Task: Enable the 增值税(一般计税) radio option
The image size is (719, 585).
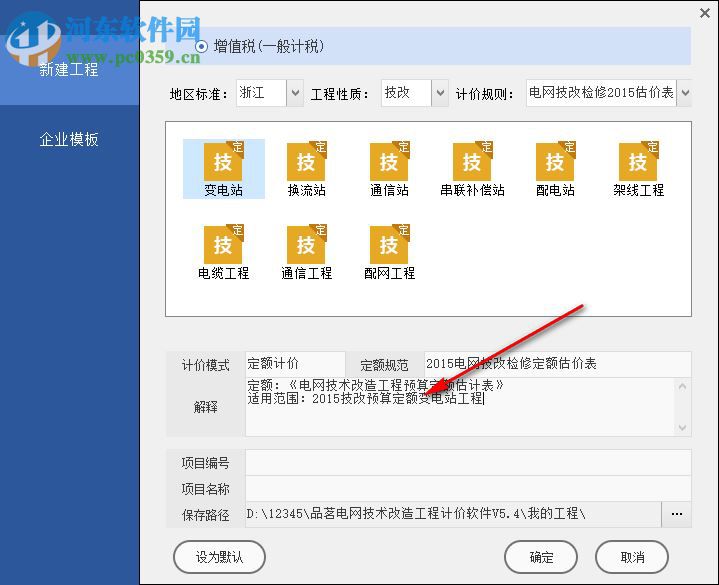Action: coord(201,46)
